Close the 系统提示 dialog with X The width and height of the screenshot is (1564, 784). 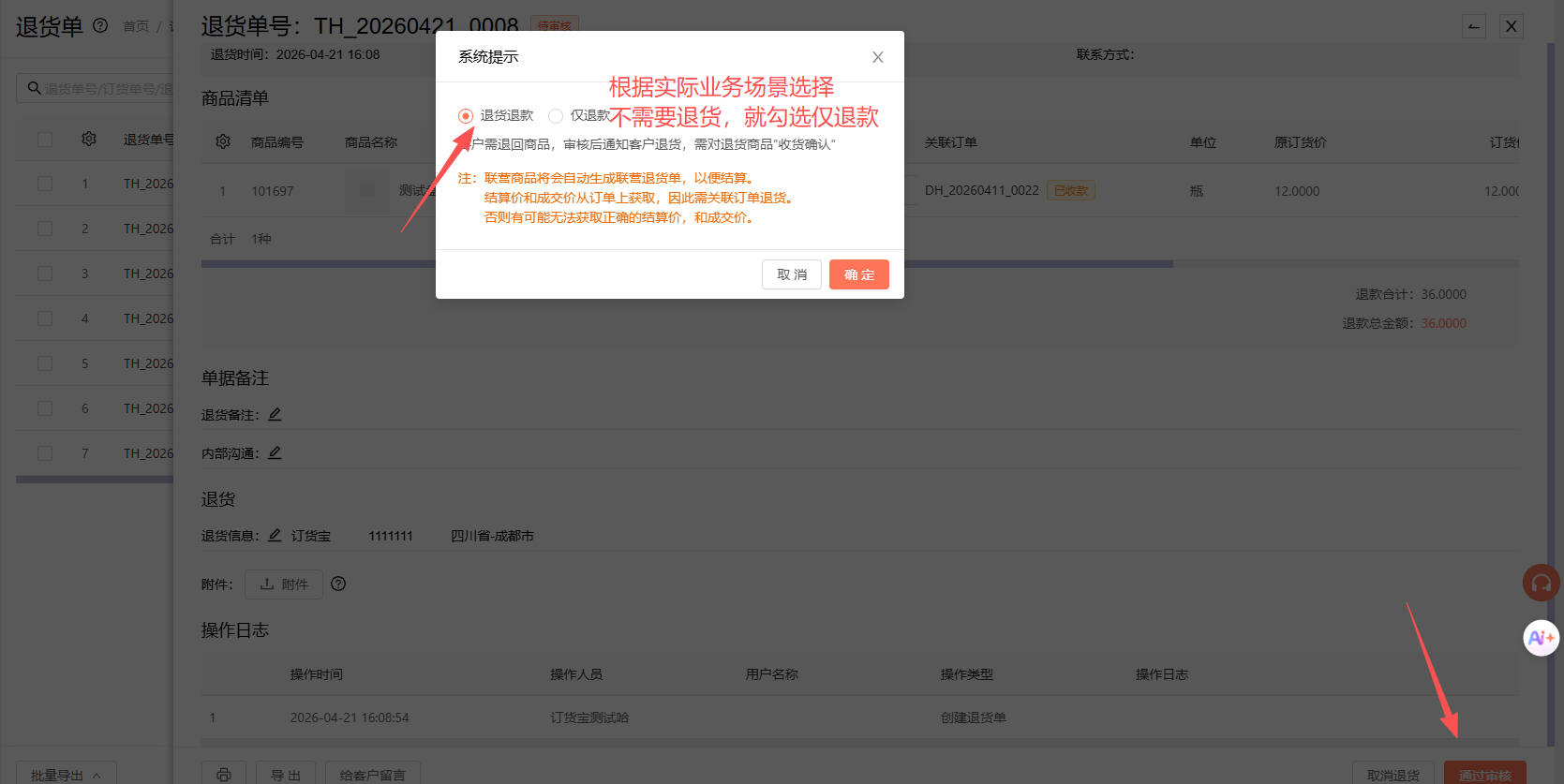coord(878,57)
